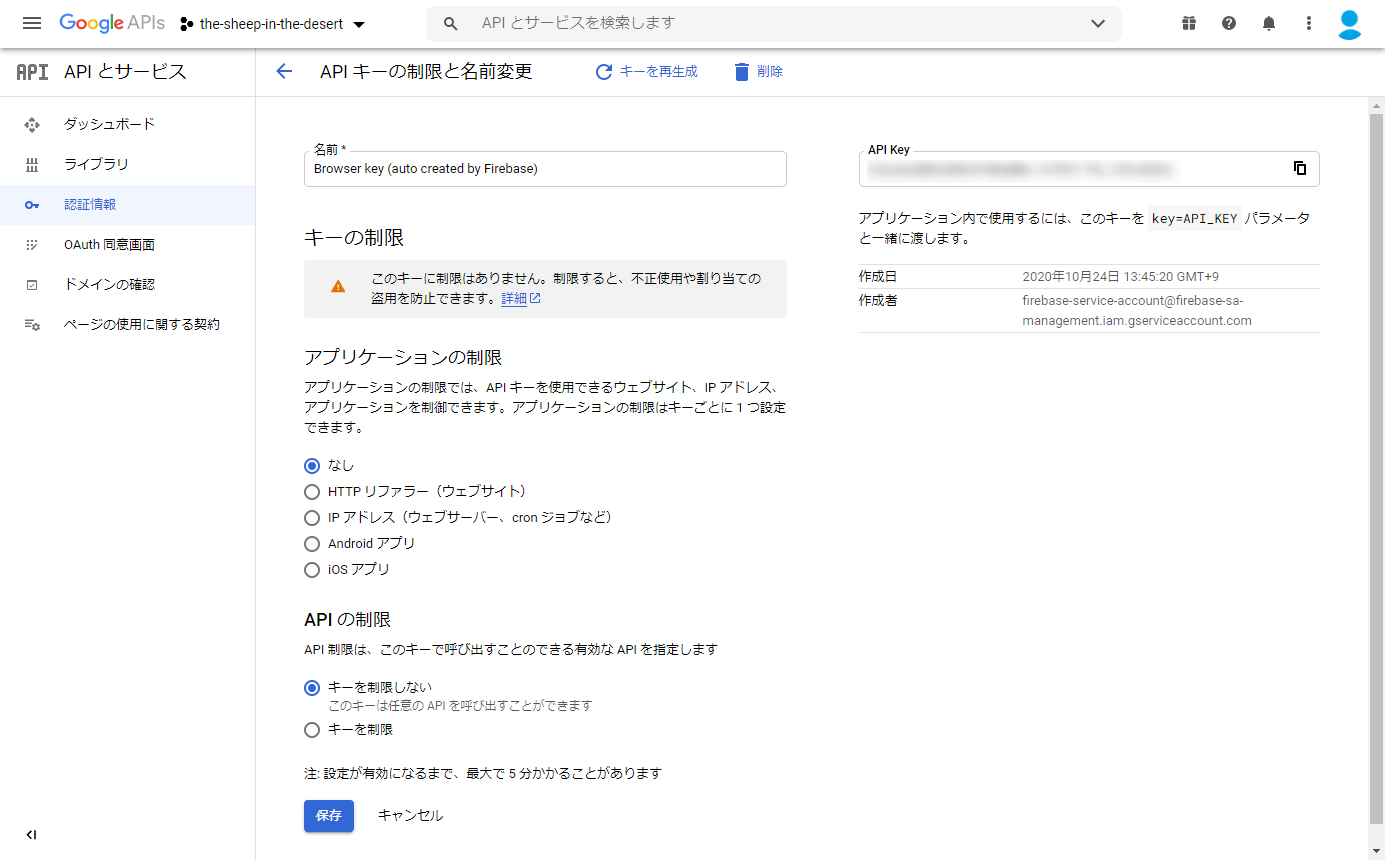
Task: Open the Google apps grid launcher
Action: [x=1188, y=22]
